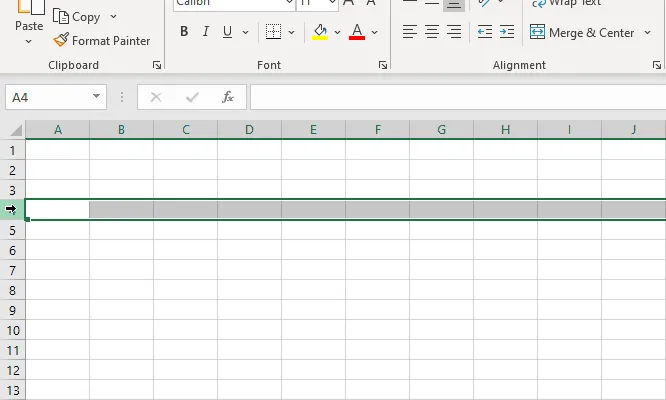Align text right
Image resolution: width=666 pixels, height=400 pixels.
pyautogui.click(x=454, y=31)
